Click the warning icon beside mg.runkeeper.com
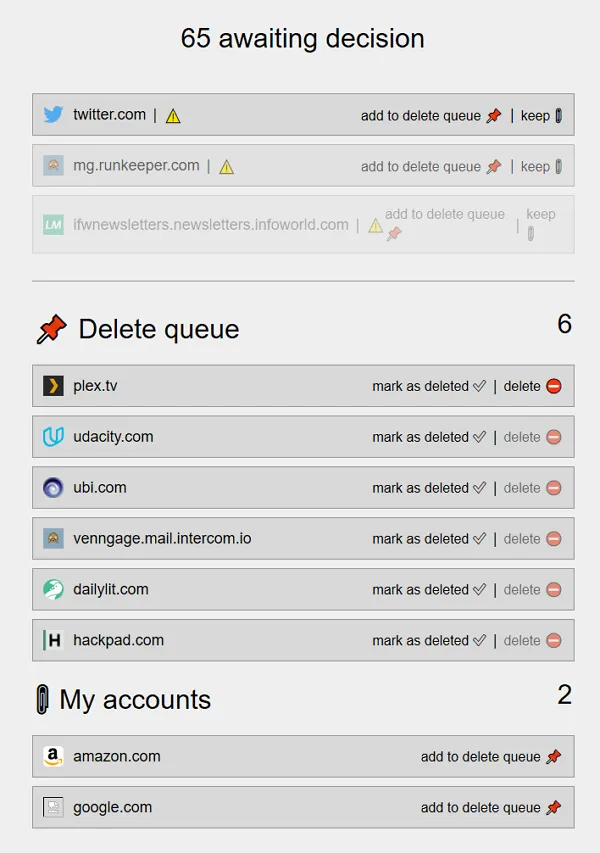Viewport: 600px width, 853px height. tap(226, 167)
